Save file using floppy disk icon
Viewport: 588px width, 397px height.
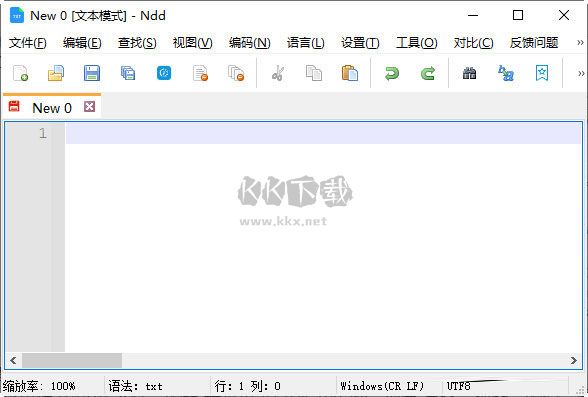coord(92,73)
